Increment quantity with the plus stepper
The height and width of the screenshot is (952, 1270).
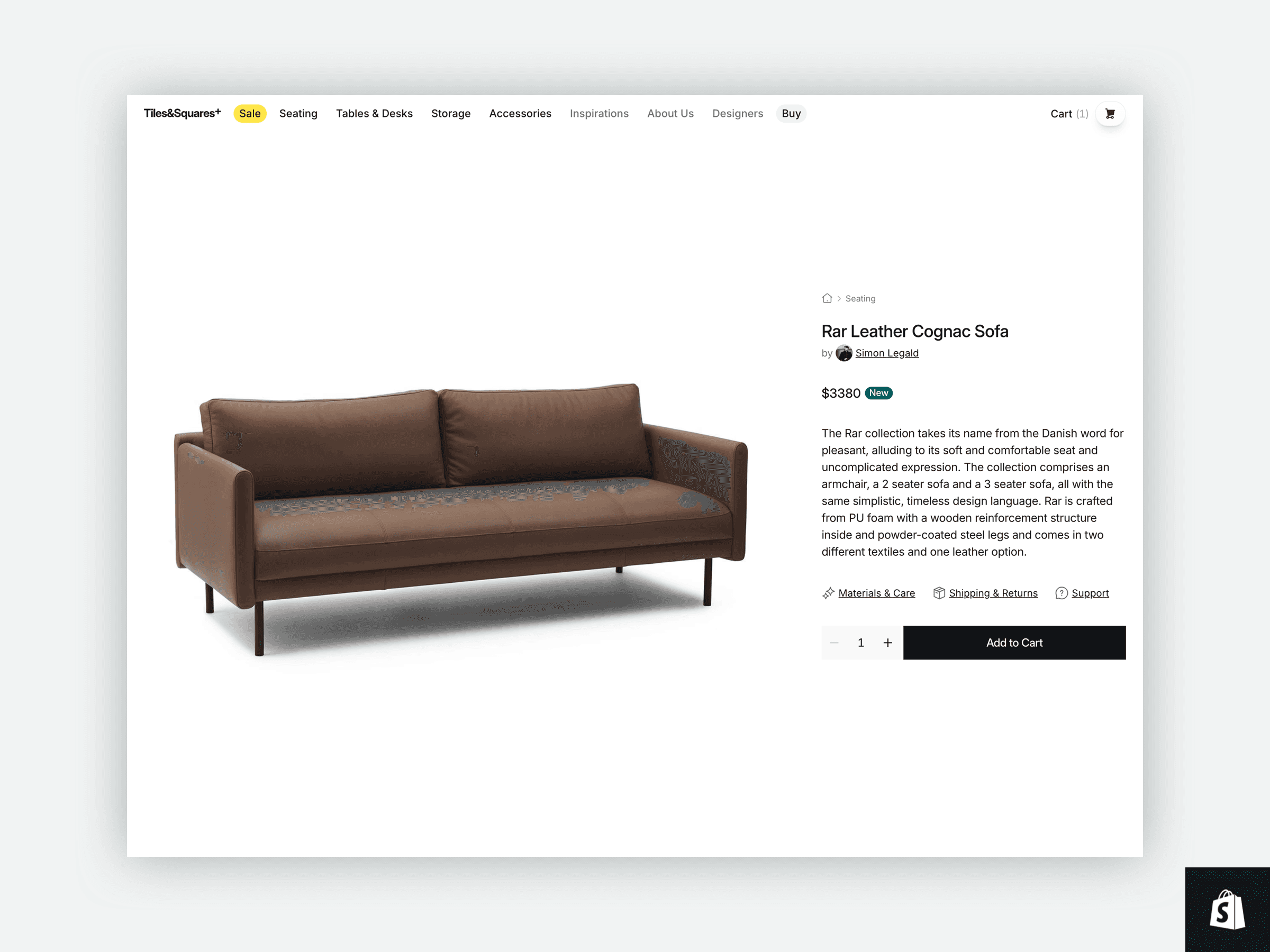(888, 641)
